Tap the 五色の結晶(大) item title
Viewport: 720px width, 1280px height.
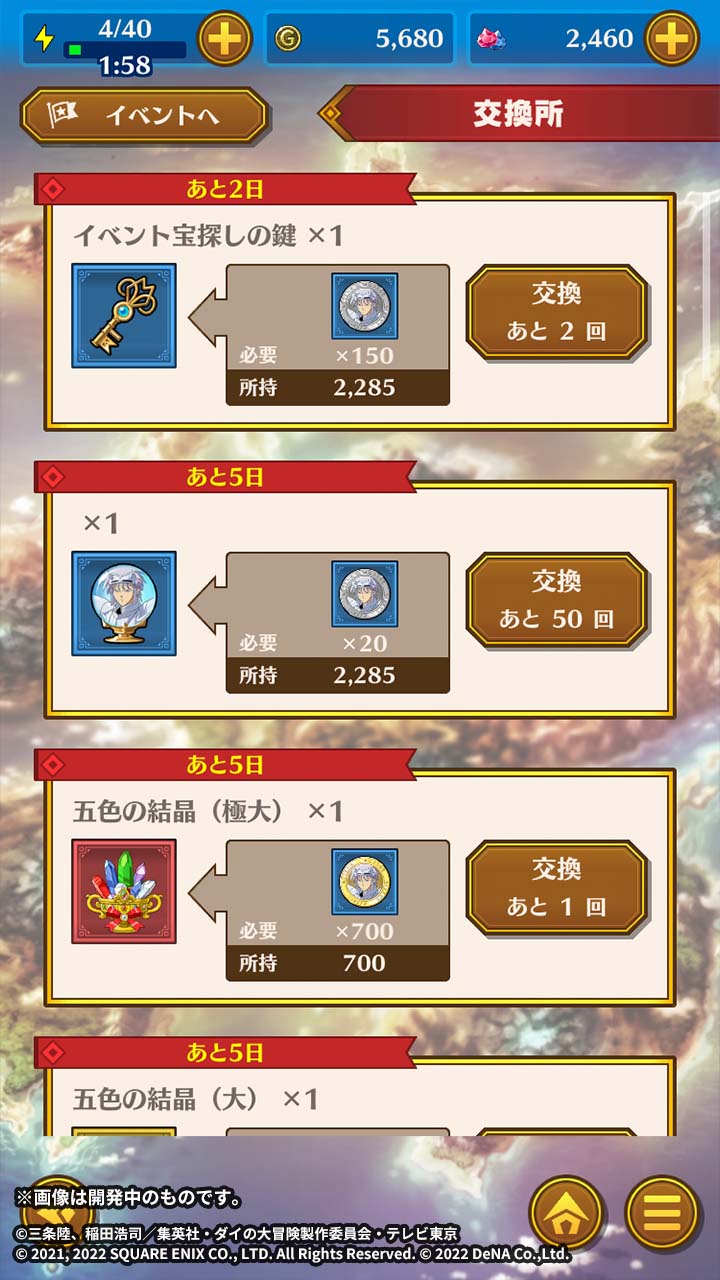pos(195,1099)
